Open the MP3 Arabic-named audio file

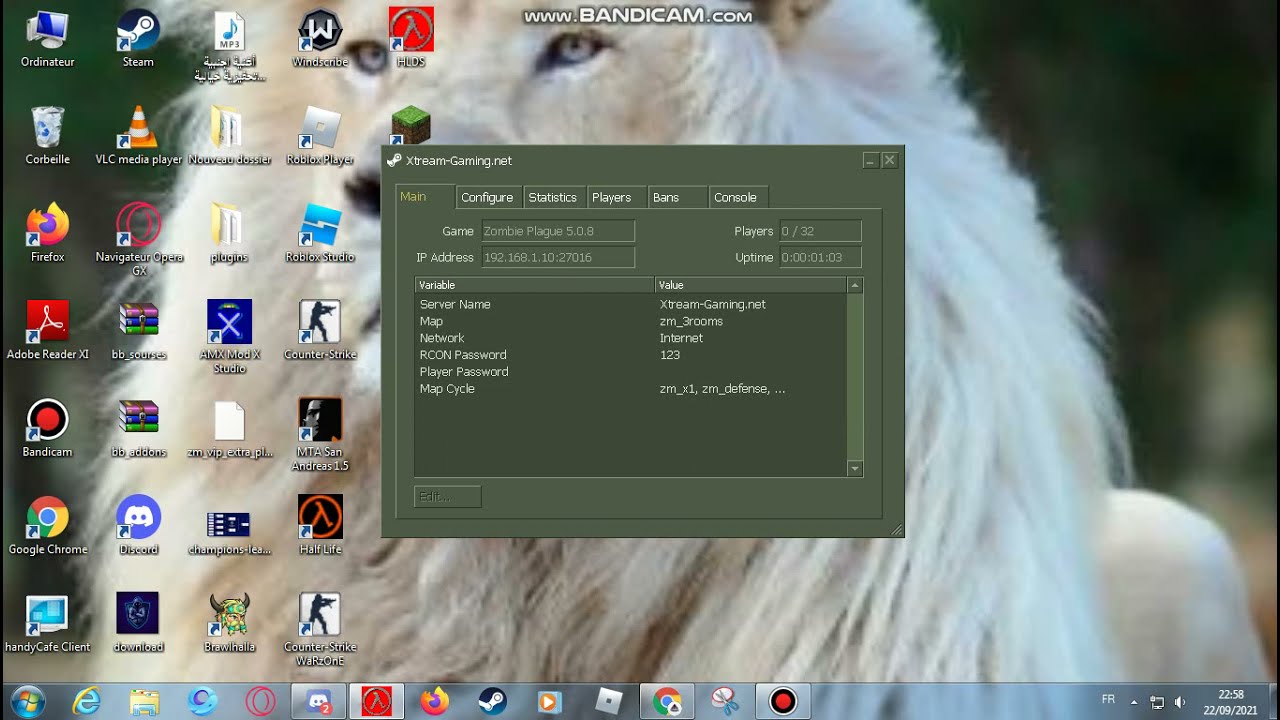click(229, 45)
